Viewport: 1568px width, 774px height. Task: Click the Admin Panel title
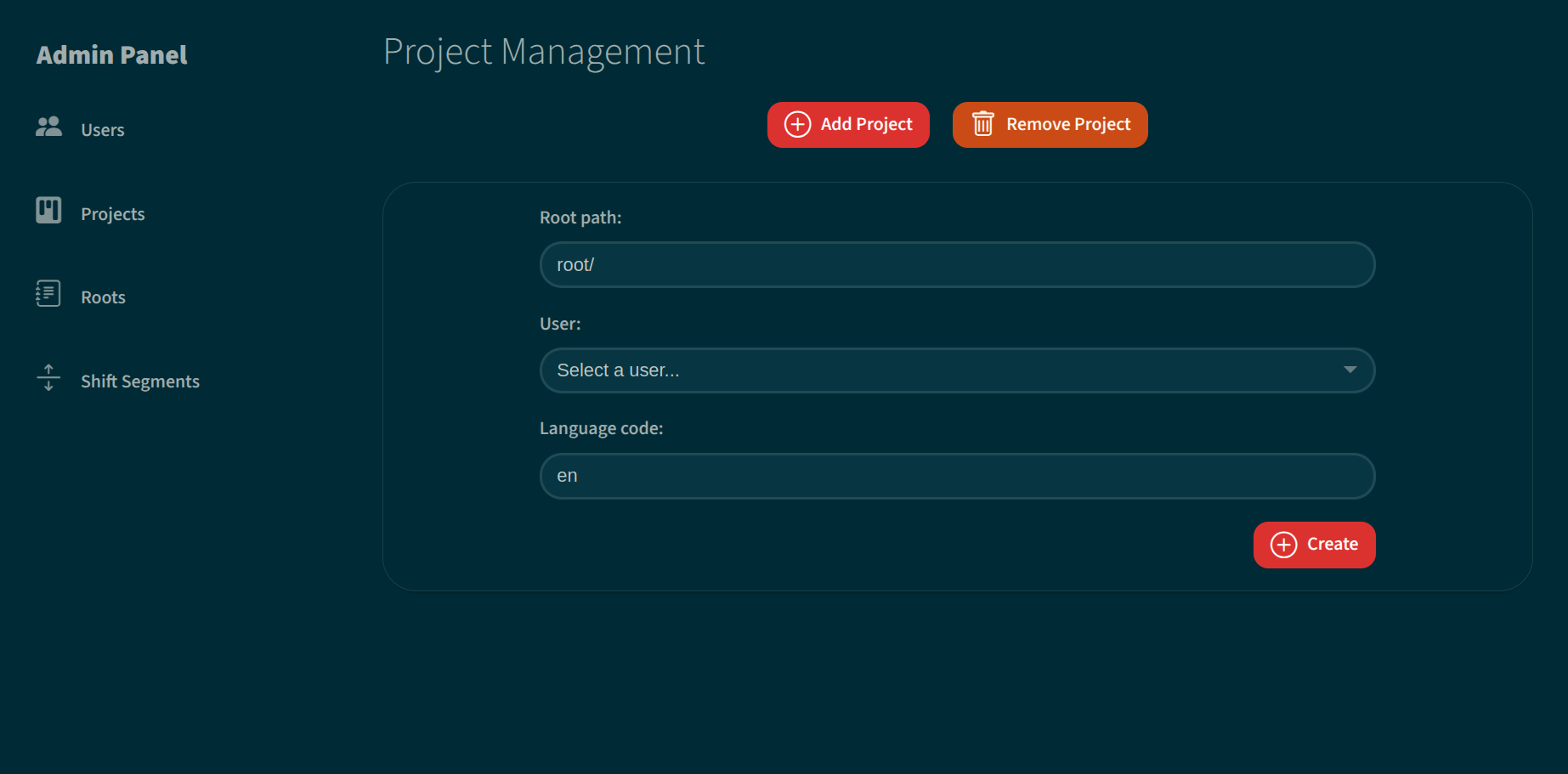tap(111, 55)
